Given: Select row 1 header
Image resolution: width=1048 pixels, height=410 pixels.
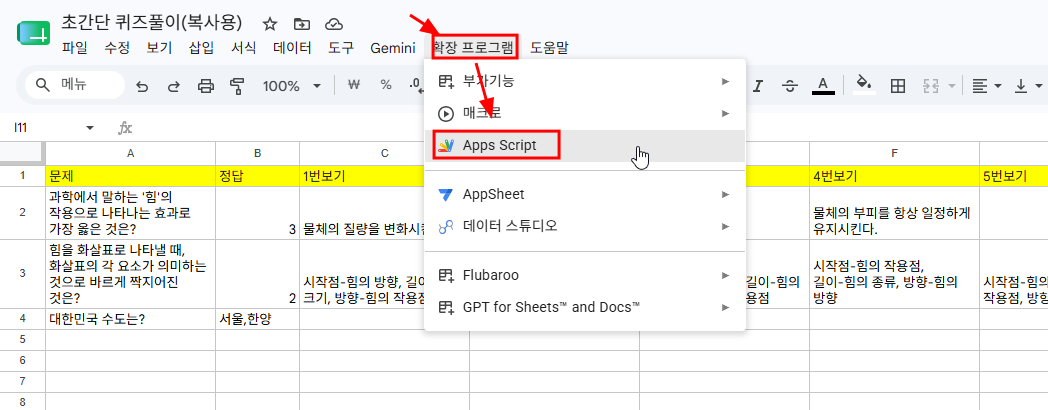Looking at the screenshot, I should (x=22, y=176).
